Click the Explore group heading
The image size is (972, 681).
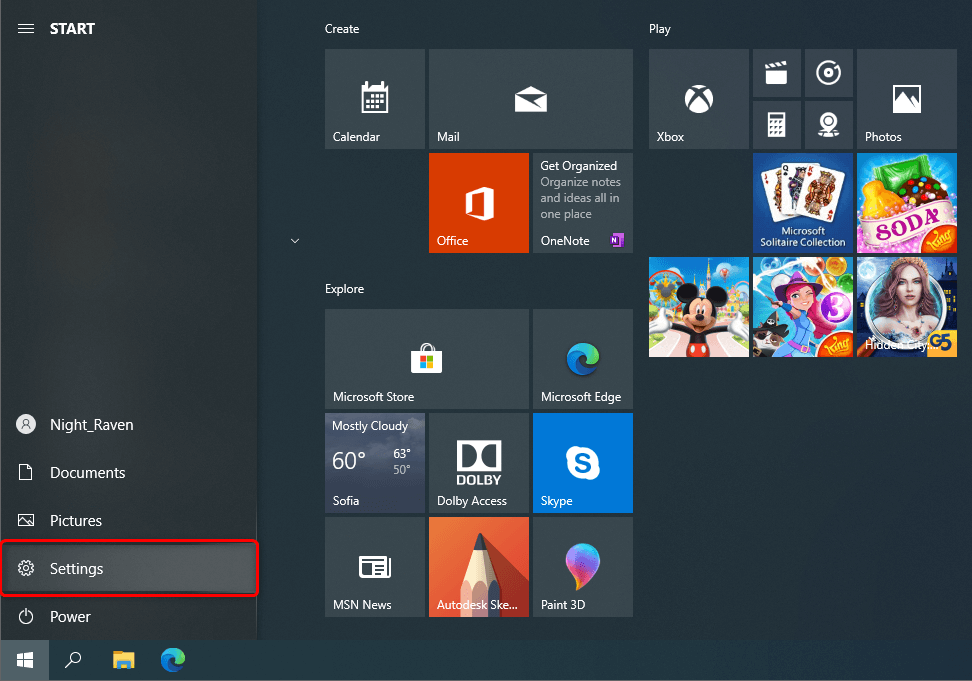click(x=344, y=289)
